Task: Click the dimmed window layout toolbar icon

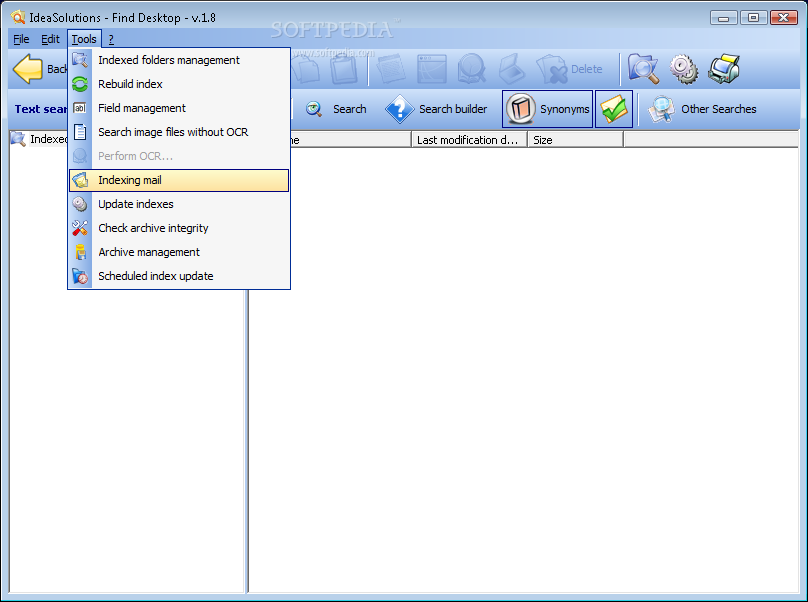Action: pyautogui.click(x=432, y=69)
